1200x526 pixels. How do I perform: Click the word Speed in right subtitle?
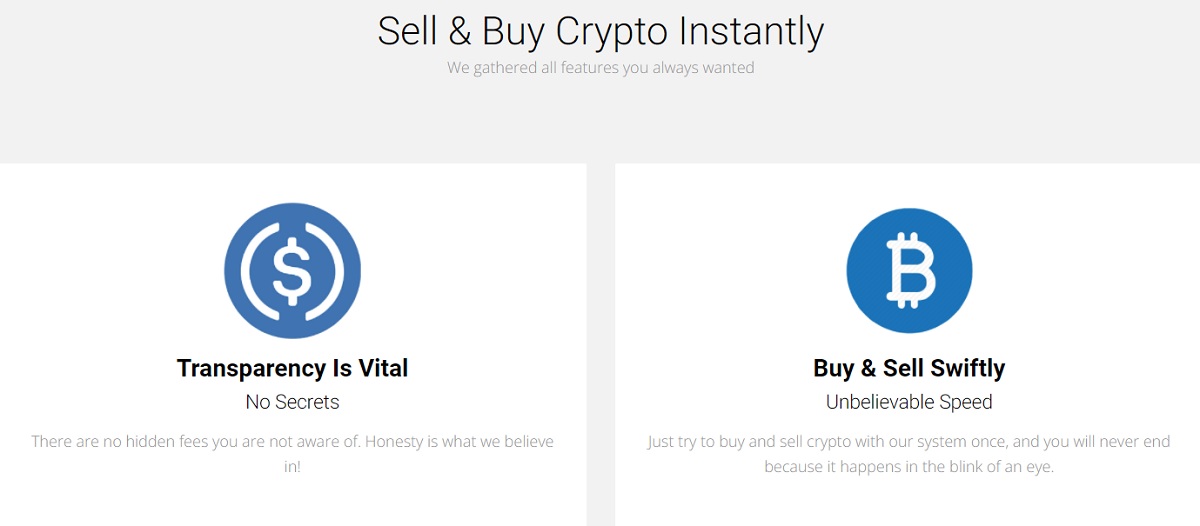[965, 402]
